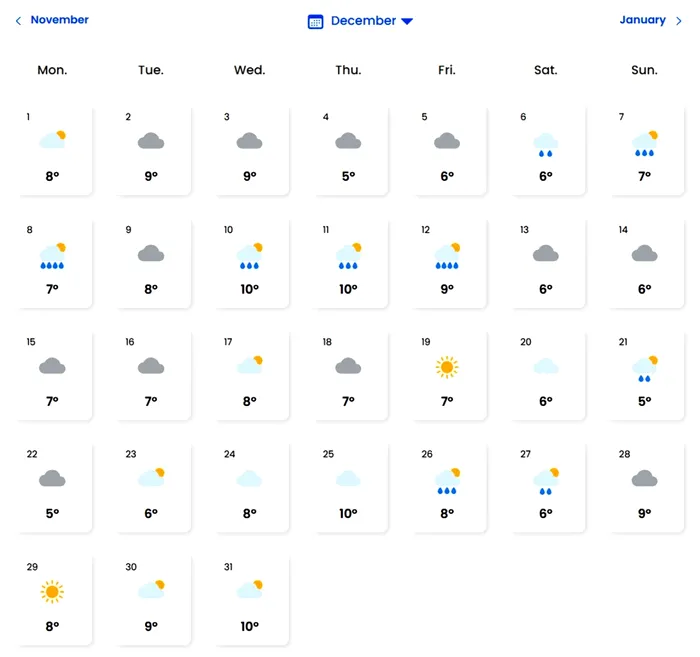The width and height of the screenshot is (700, 657).
Task: Go to next month January
Action: 642,20
